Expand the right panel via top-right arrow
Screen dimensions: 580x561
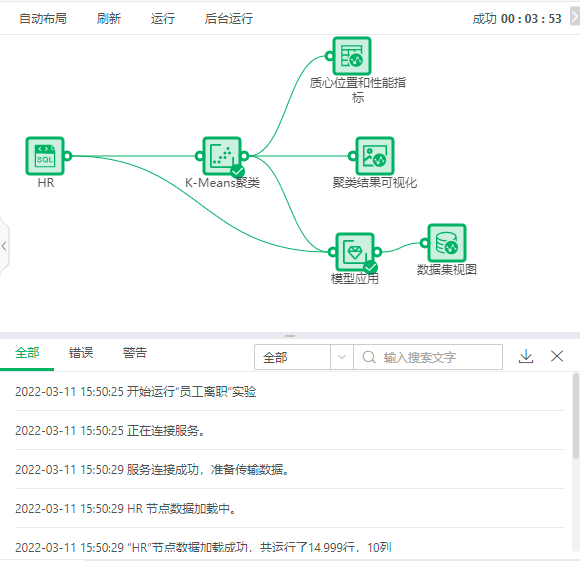(575, 17)
